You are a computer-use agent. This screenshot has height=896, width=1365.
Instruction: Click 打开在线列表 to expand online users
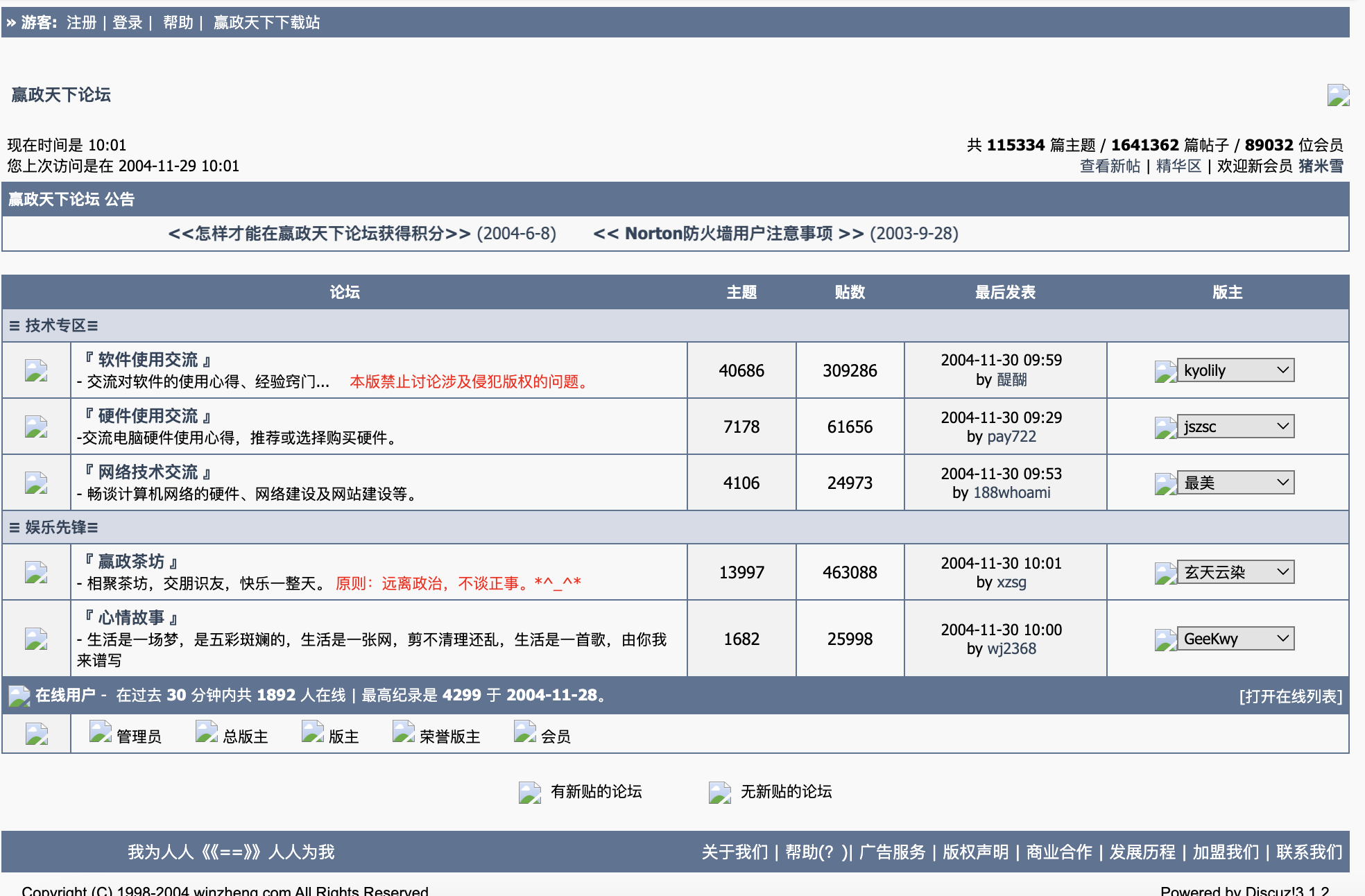[x=1290, y=696]
